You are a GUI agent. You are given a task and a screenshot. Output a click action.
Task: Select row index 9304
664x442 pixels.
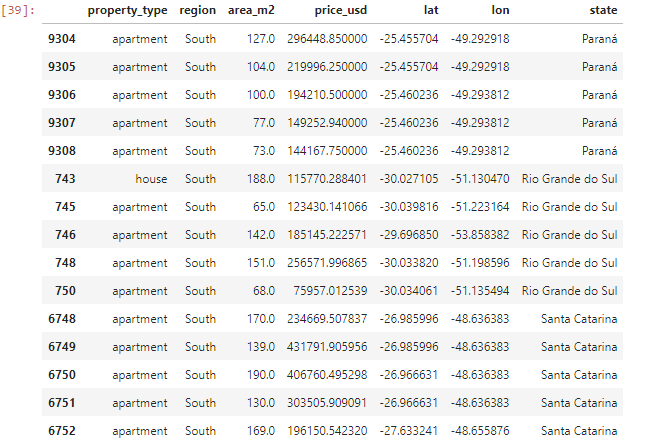click(x=64, y=39)
